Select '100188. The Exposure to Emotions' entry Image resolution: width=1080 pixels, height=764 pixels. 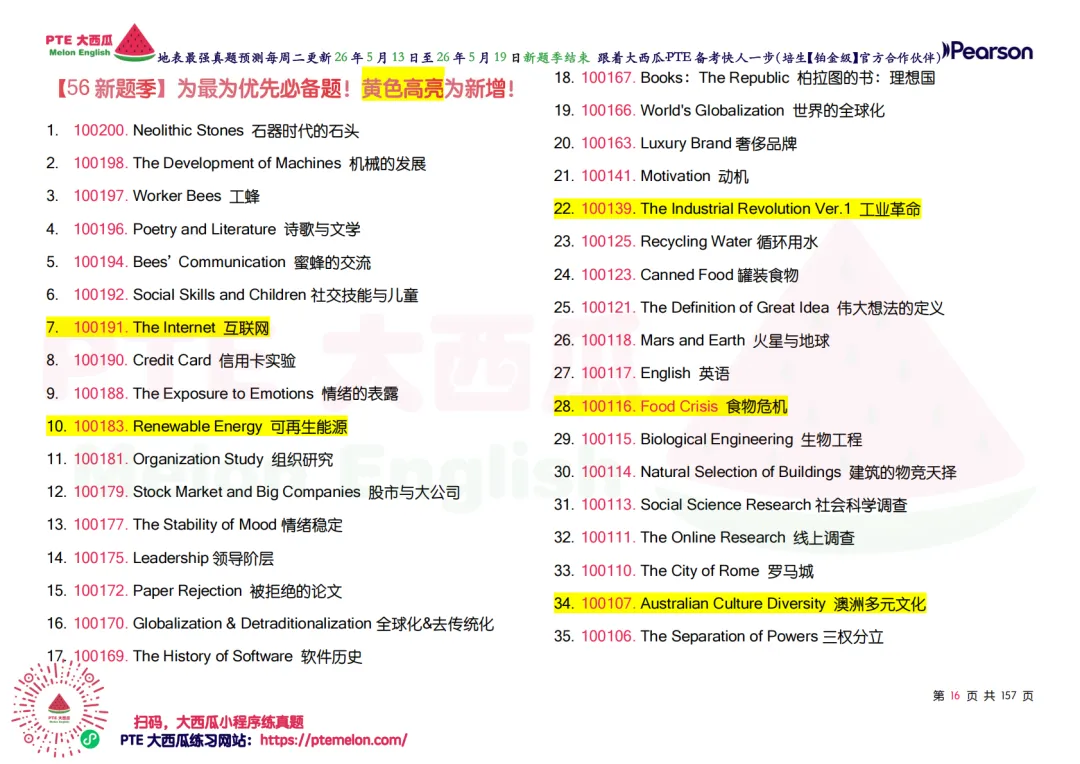click(222, 393)
